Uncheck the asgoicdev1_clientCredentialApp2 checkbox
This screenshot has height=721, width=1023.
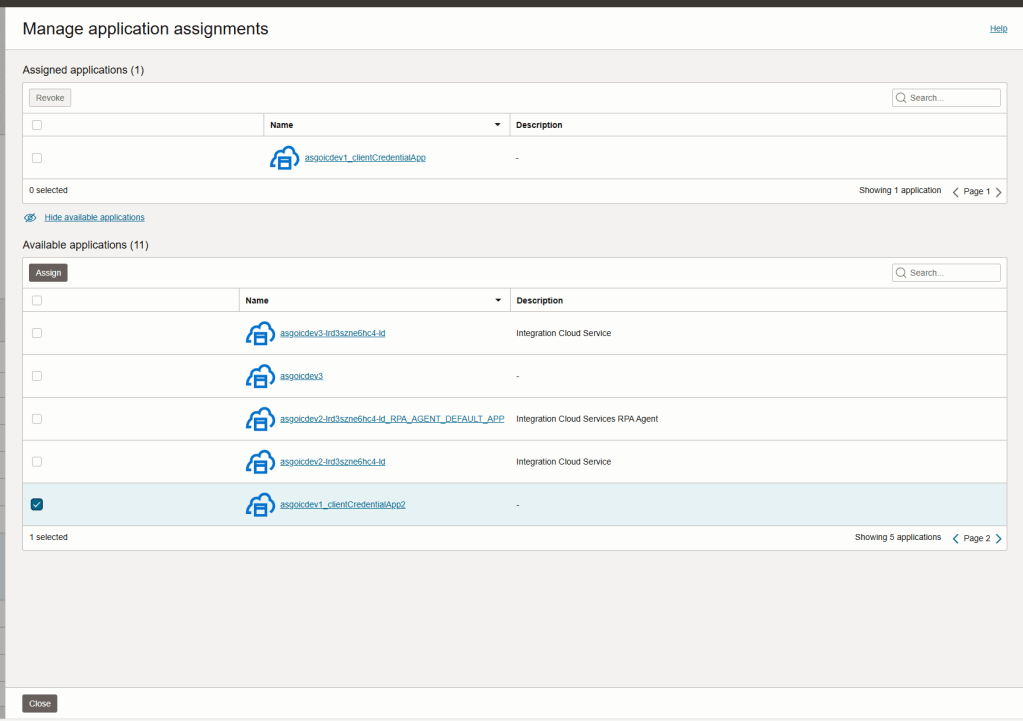coord(37,505)
